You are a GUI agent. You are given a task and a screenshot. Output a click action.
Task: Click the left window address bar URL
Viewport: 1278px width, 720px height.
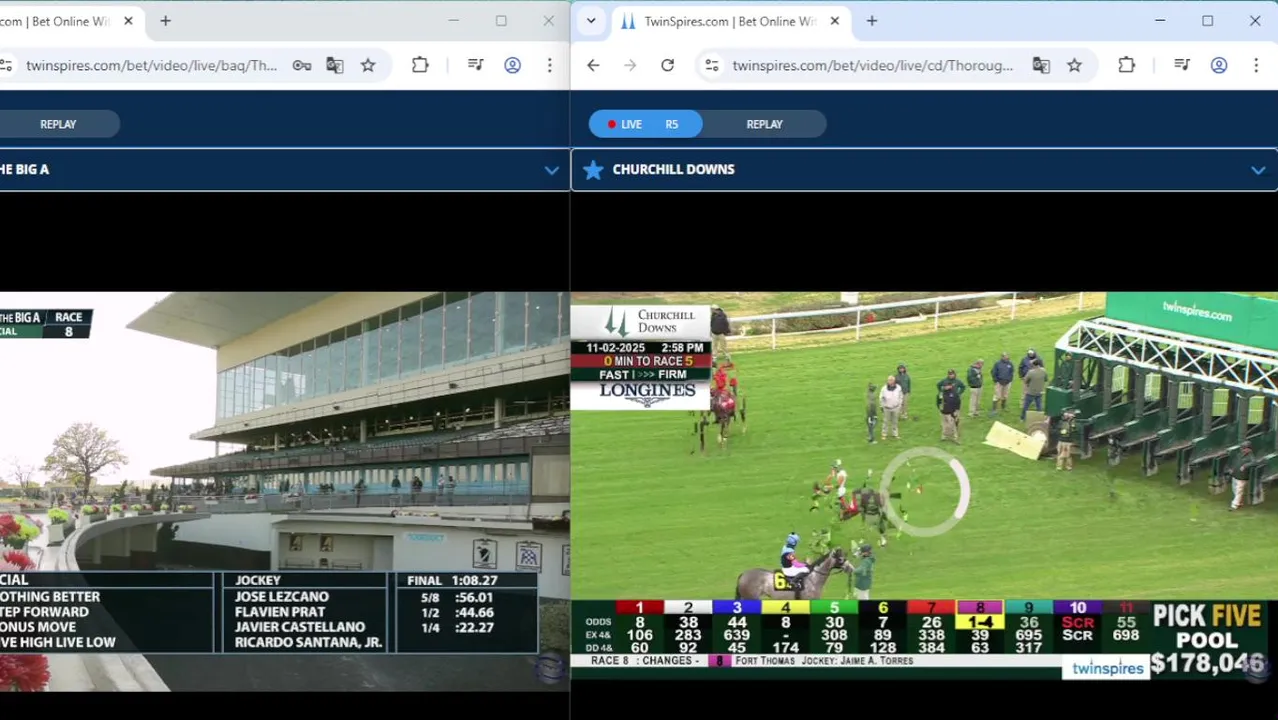pyautogui.click(x=151, y=66)
